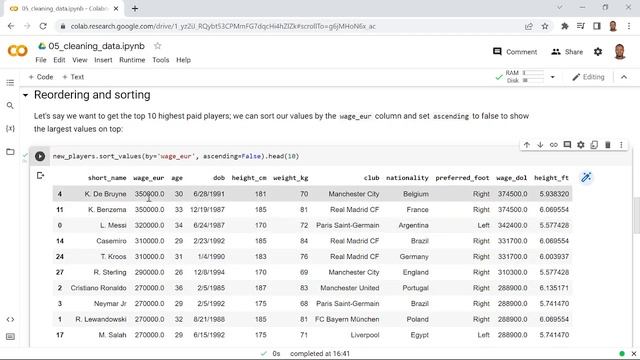Open more cell actions menu
Viewport: 640px width, 360px height.
click(x=621, y=145)
